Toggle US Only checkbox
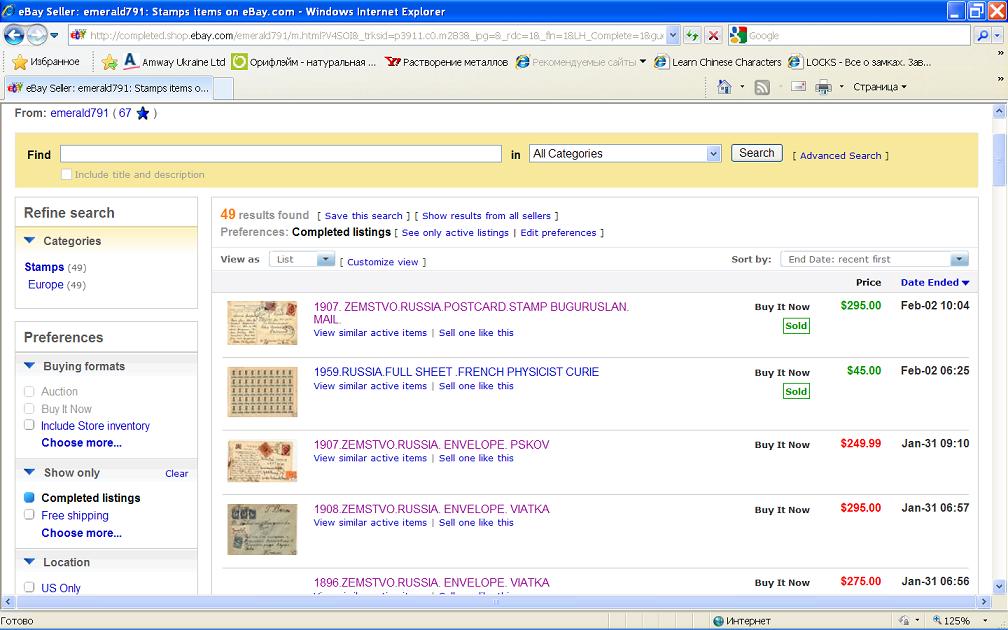 29,587
